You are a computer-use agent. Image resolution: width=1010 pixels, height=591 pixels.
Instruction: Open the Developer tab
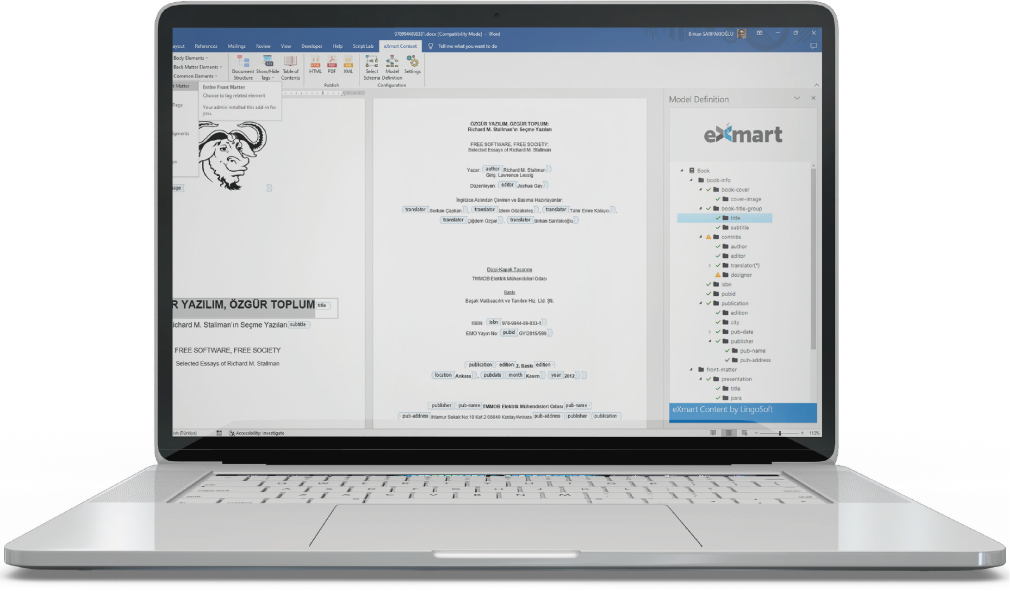tap(312, 46)
